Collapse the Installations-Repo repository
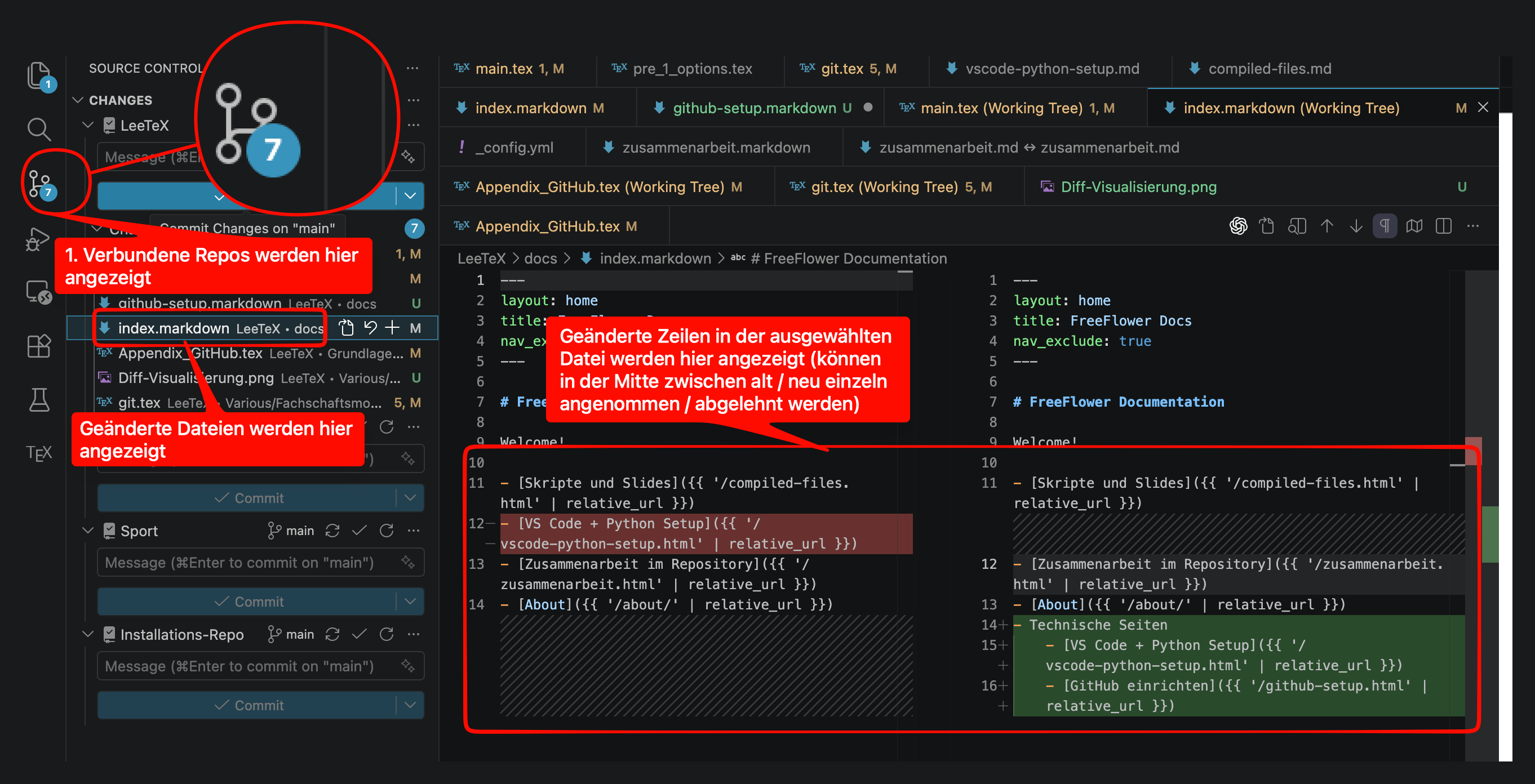The width and height of the screenshot is (1535, 784). coord(88,634)
